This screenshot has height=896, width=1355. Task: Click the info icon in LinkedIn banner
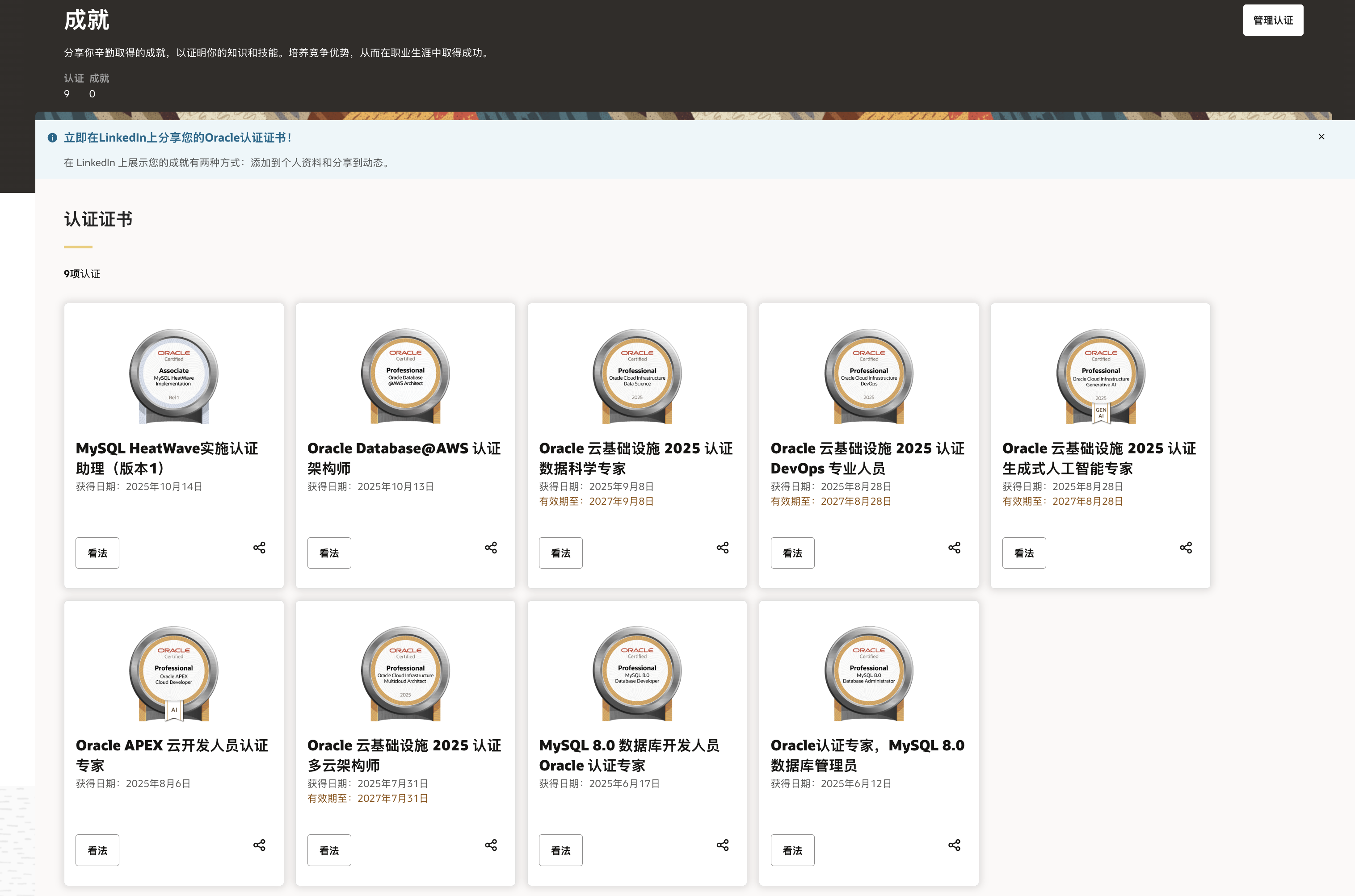[x=52, y=138]
